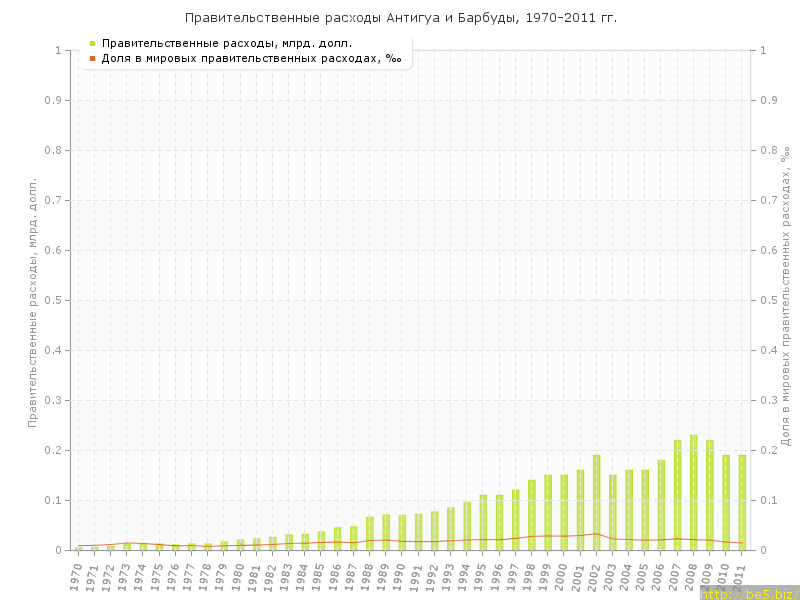Click the left vertical axis title text
This screenshot has width=800, height=600.
click(32, 302)
